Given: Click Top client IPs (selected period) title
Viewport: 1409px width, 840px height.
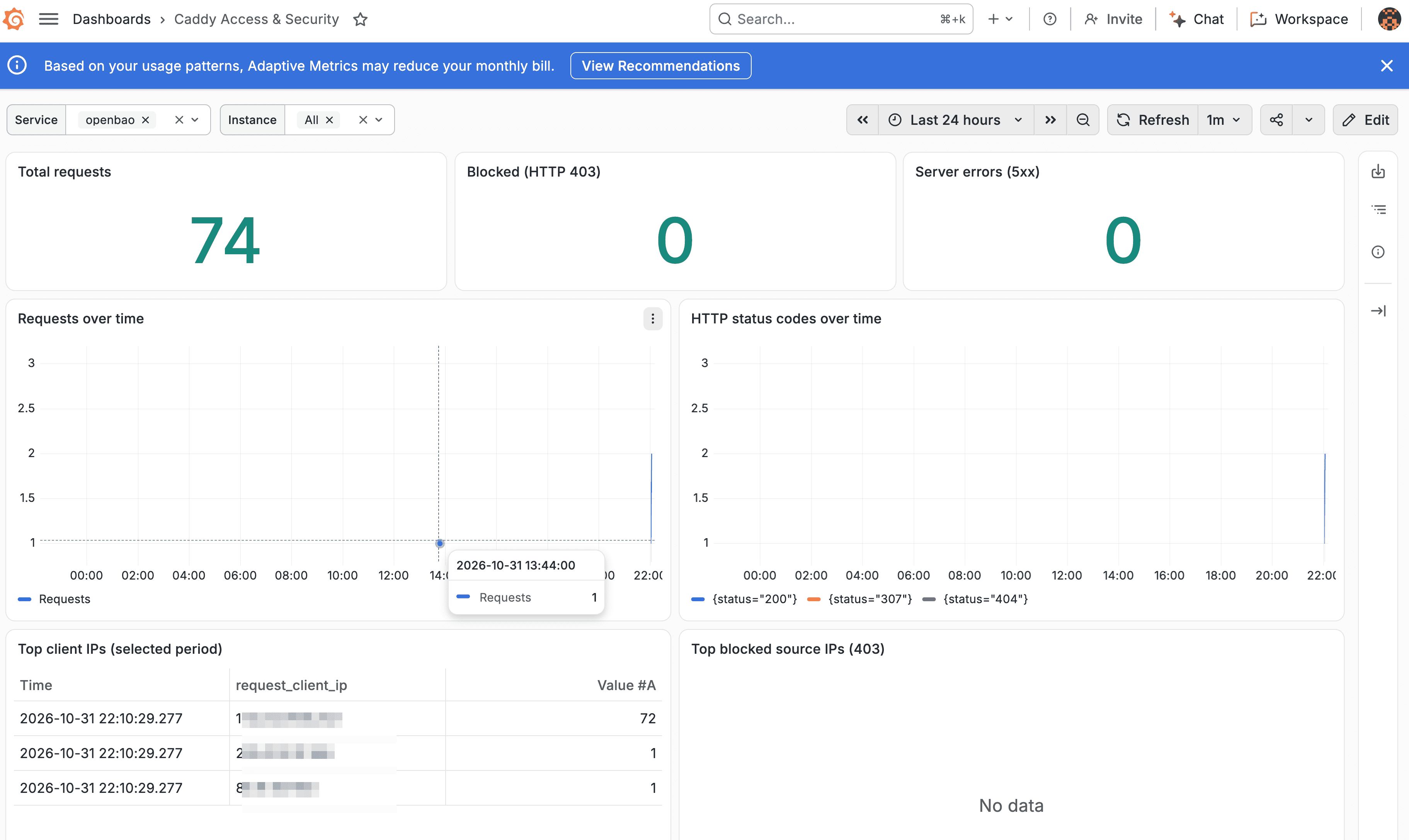Looking at the screenshot, I should 120,649.
